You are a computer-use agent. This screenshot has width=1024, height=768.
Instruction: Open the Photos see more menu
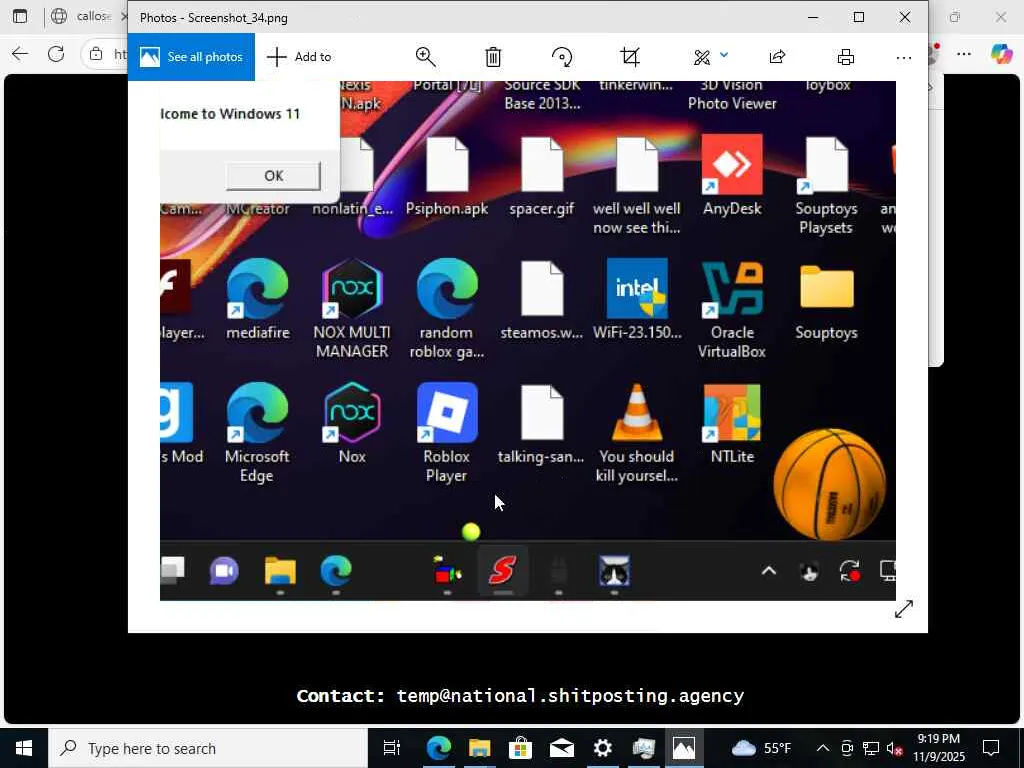click(904, 57)
